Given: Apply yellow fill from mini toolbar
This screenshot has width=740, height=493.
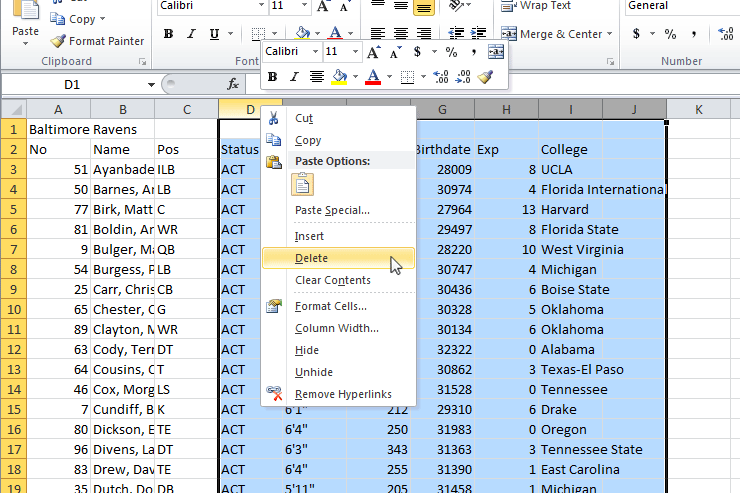Looking at the screenshot, I should click(339, 76).
